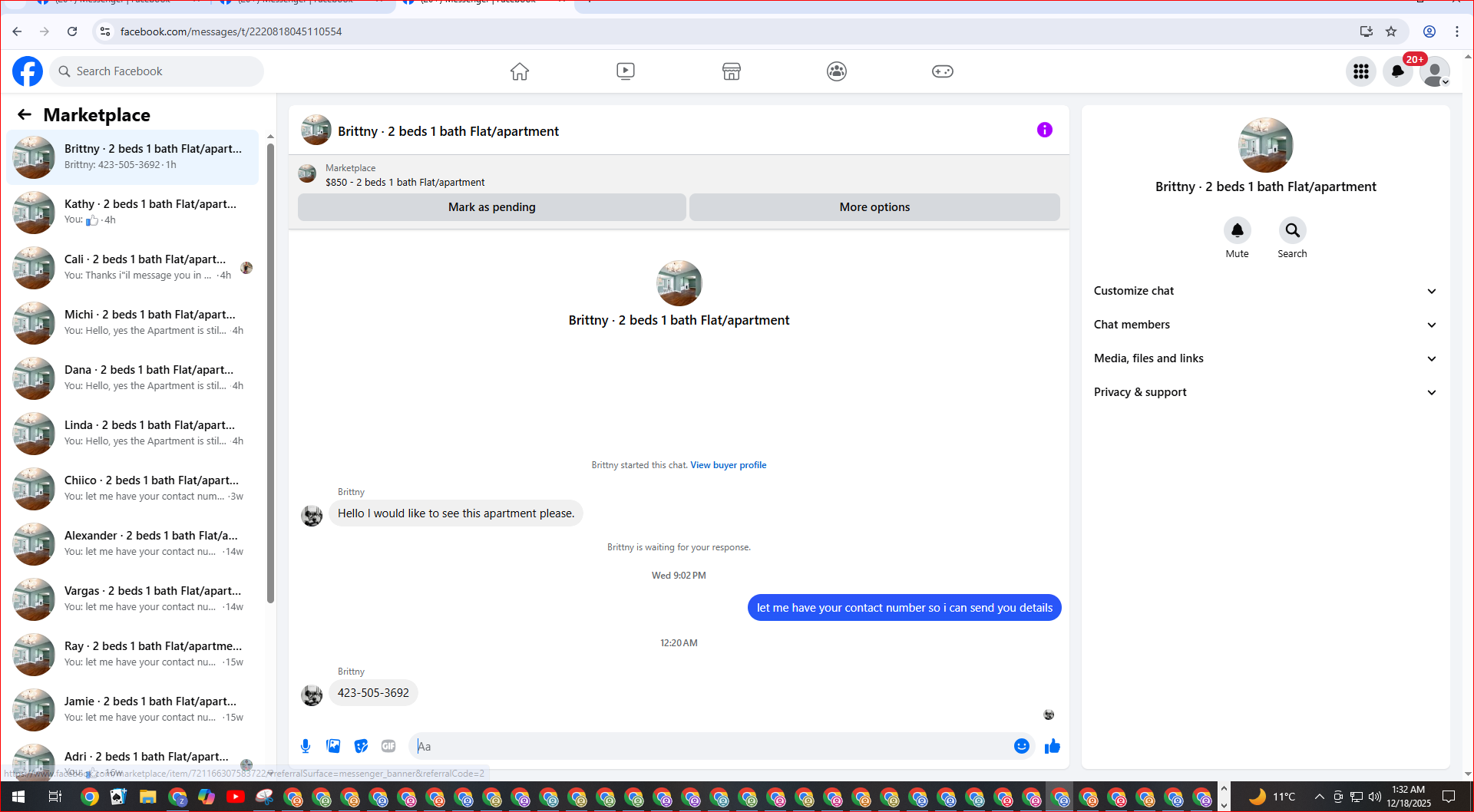The height and width of the screenshot is (812, 1474).
Task: Expand Media, files and links section
Action: pos(1265,358)
